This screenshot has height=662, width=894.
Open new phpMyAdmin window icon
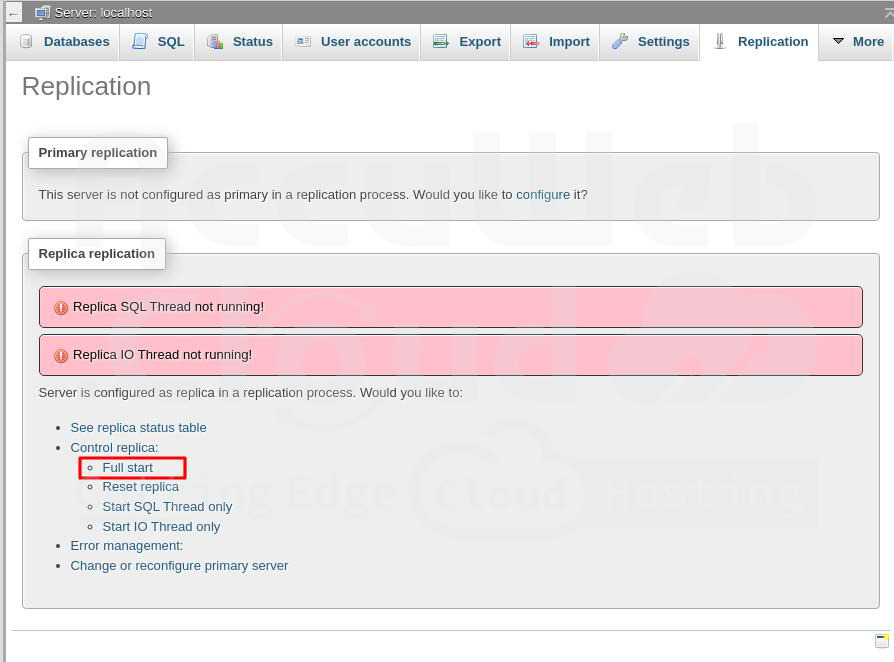point(881,641)
